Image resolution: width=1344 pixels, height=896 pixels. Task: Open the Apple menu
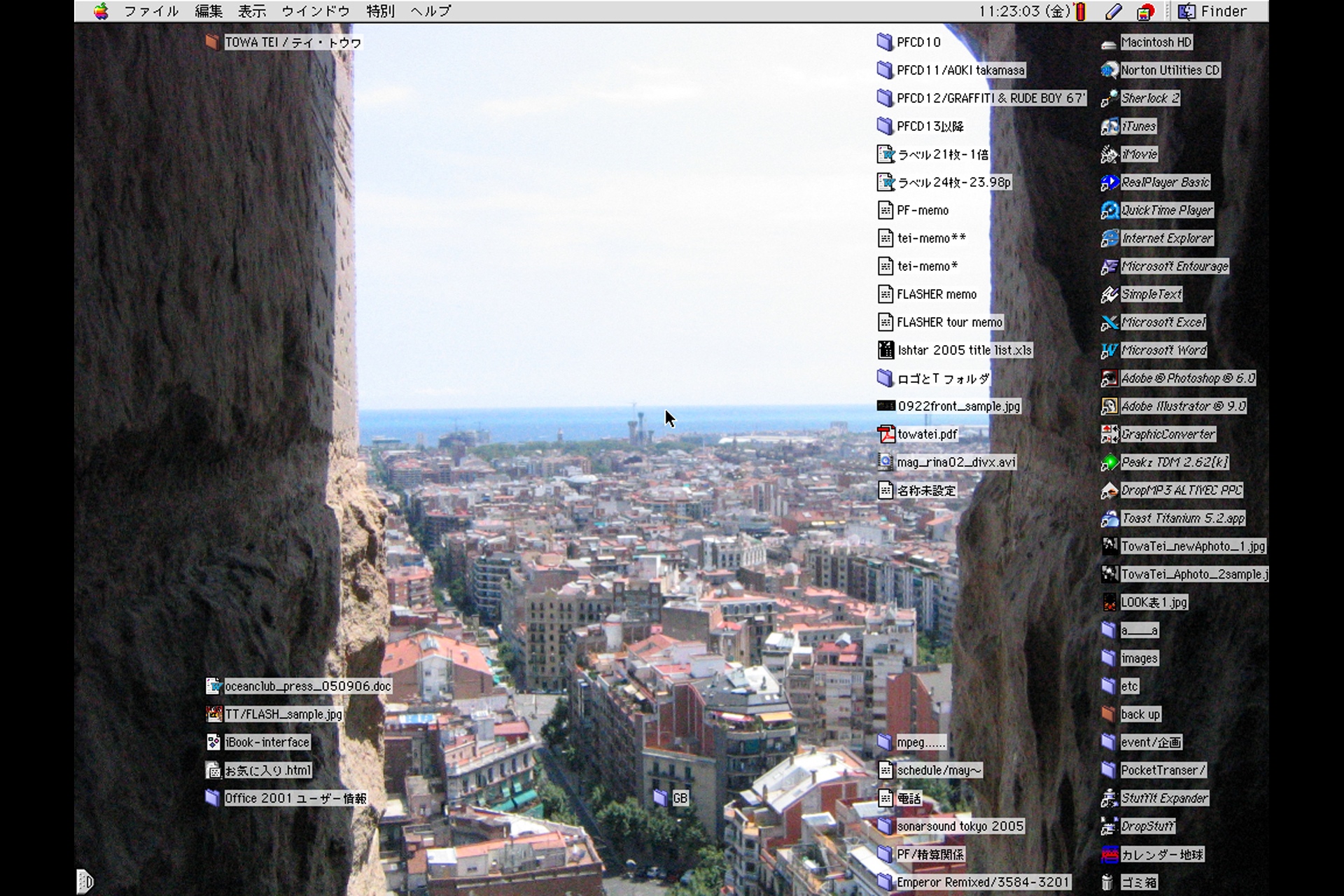pyautogui.click(x=101, y=11)
